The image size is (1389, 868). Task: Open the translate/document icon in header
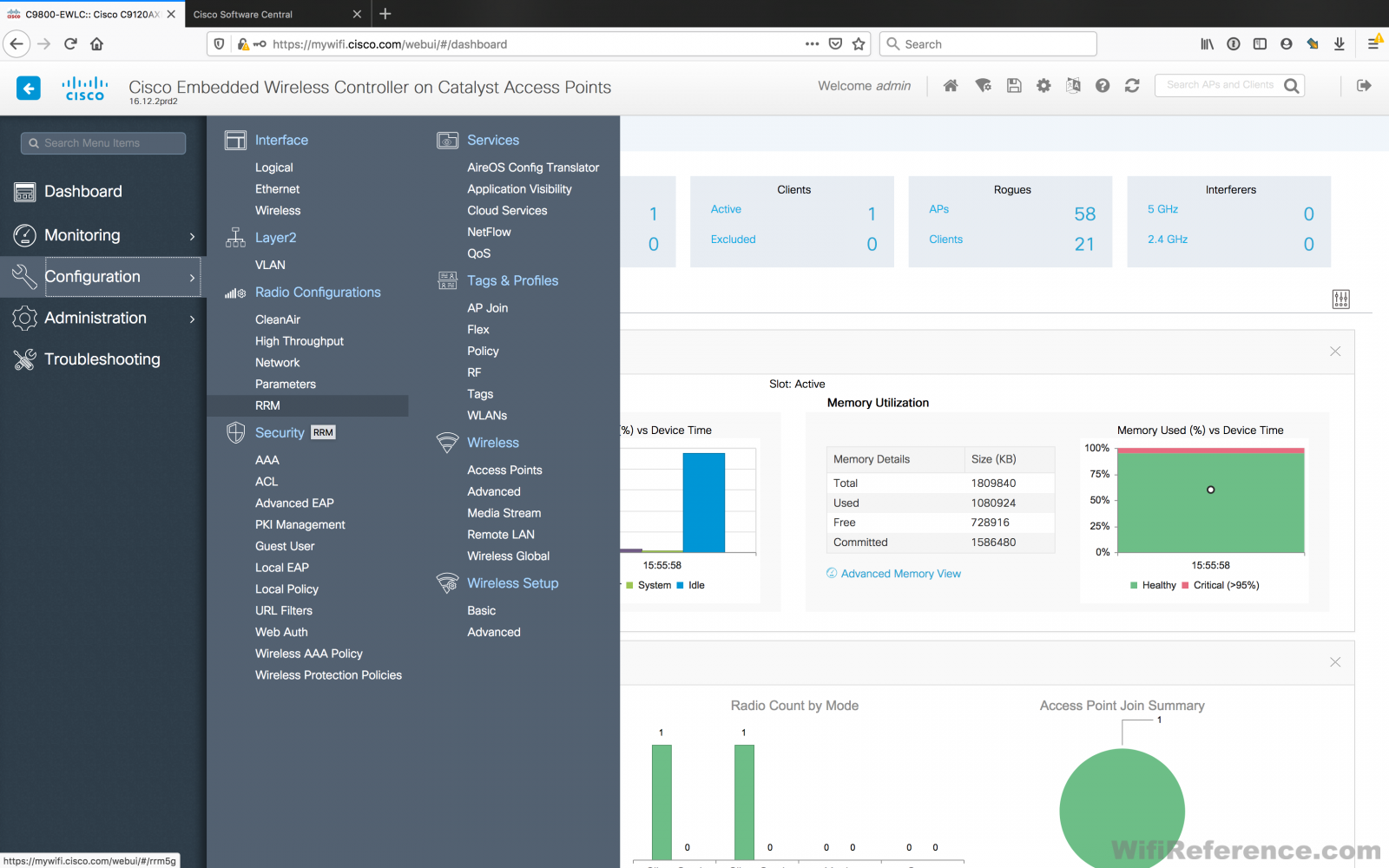pos(1073,85)
